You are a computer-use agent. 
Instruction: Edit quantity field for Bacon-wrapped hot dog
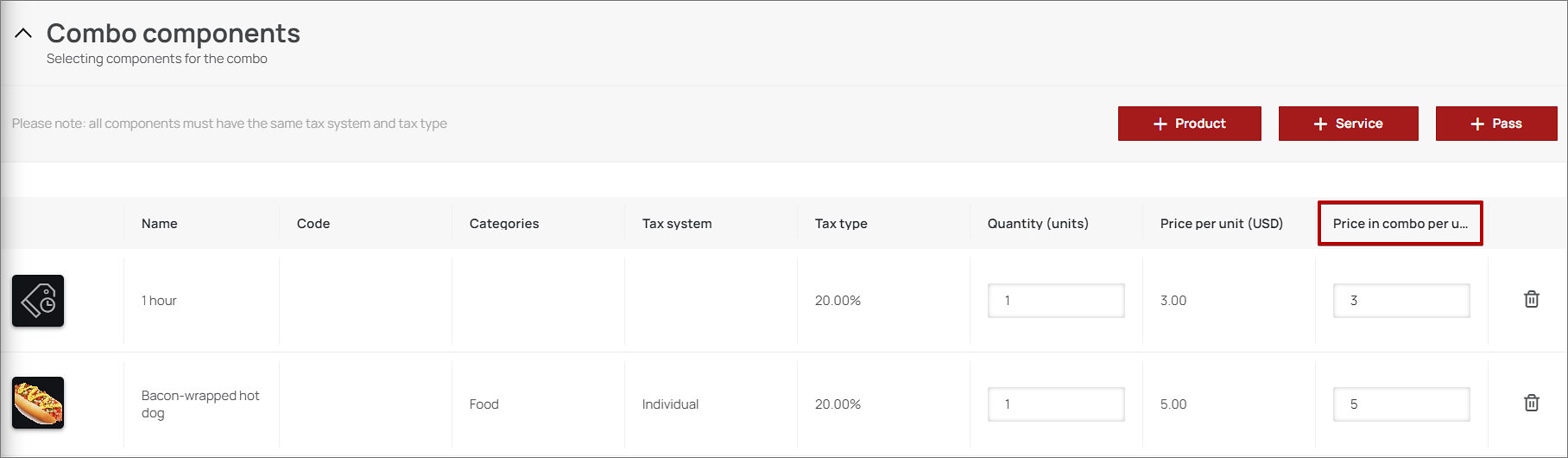1055,404
